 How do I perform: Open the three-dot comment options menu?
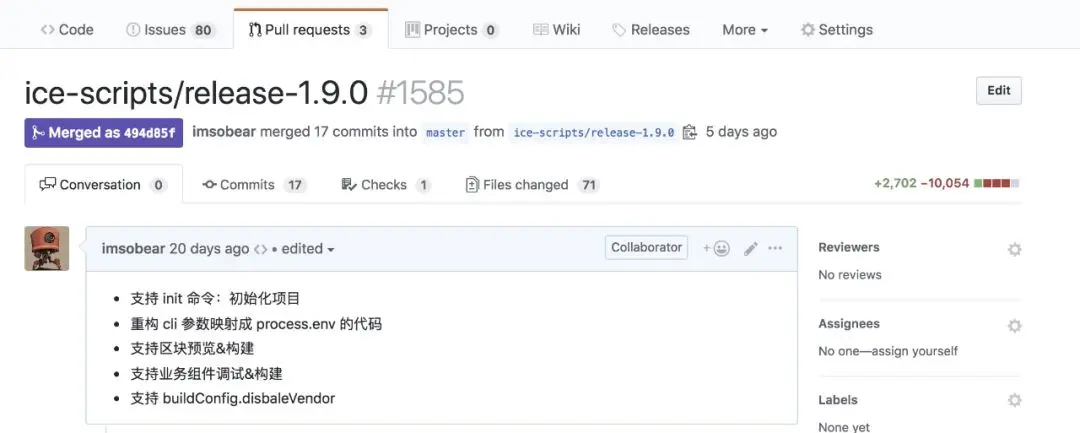[x=775, y=249]
